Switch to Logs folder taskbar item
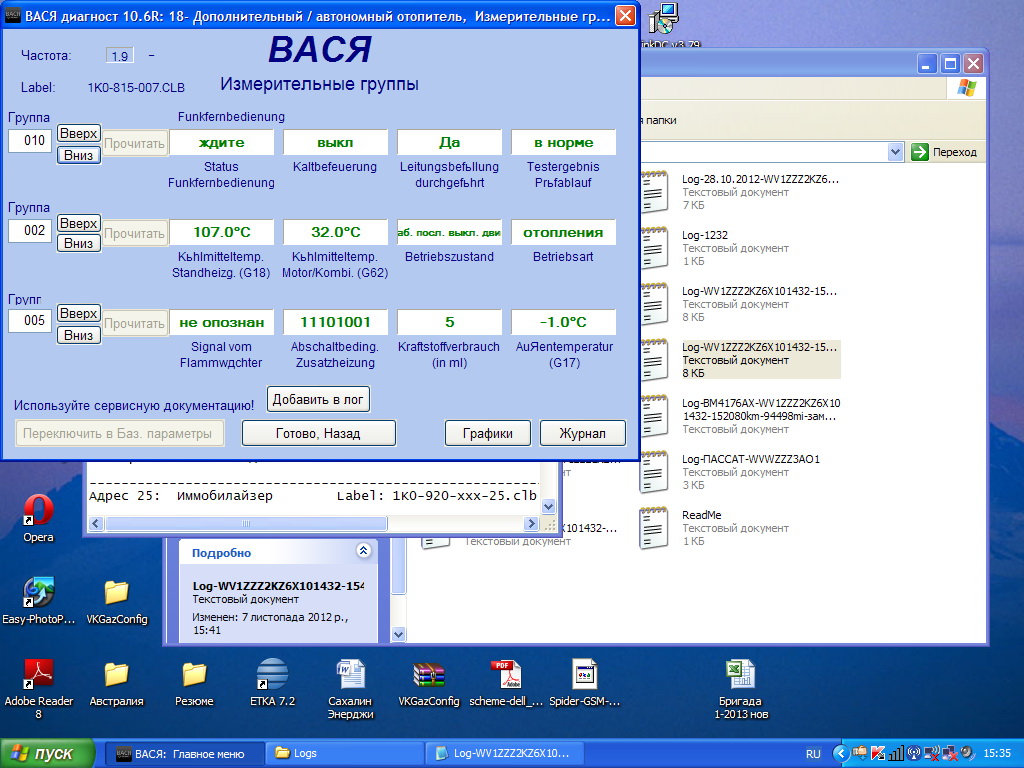The image size is (1024, 768). [x=344, y=754]
